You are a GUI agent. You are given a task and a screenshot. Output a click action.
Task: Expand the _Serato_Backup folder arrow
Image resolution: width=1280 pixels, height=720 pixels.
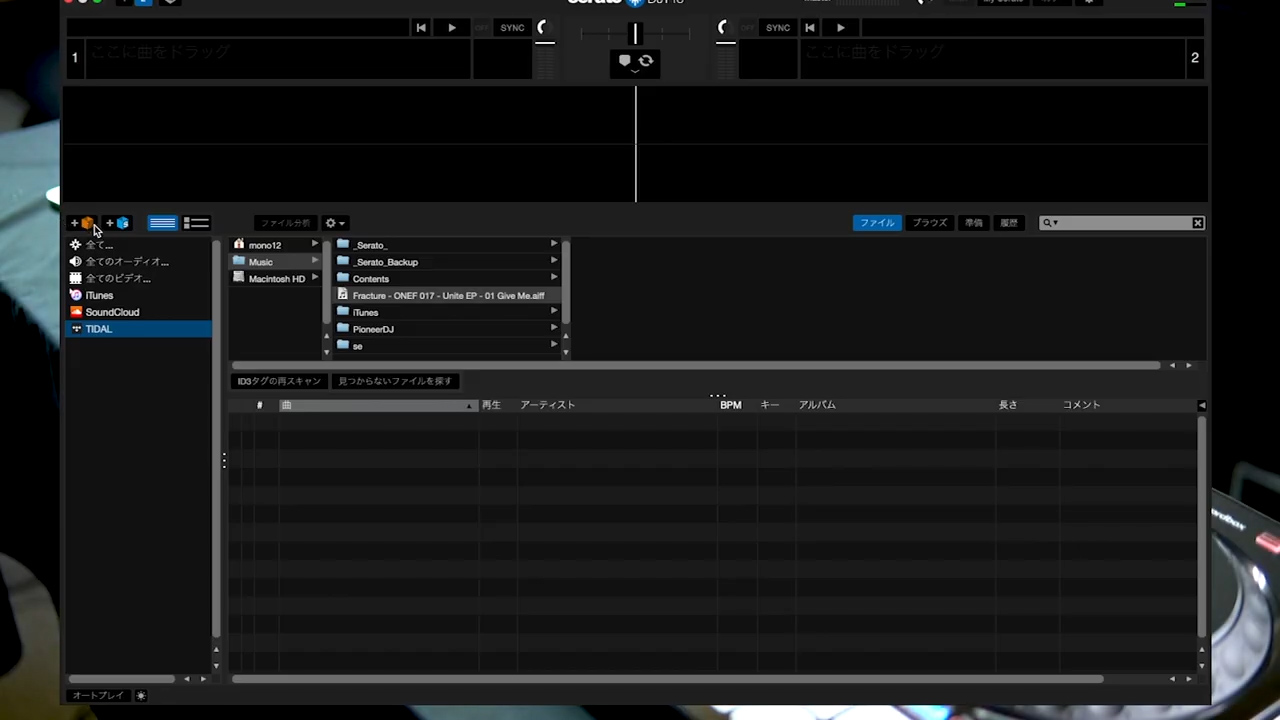pyautogui.click(x=554, y=261)
